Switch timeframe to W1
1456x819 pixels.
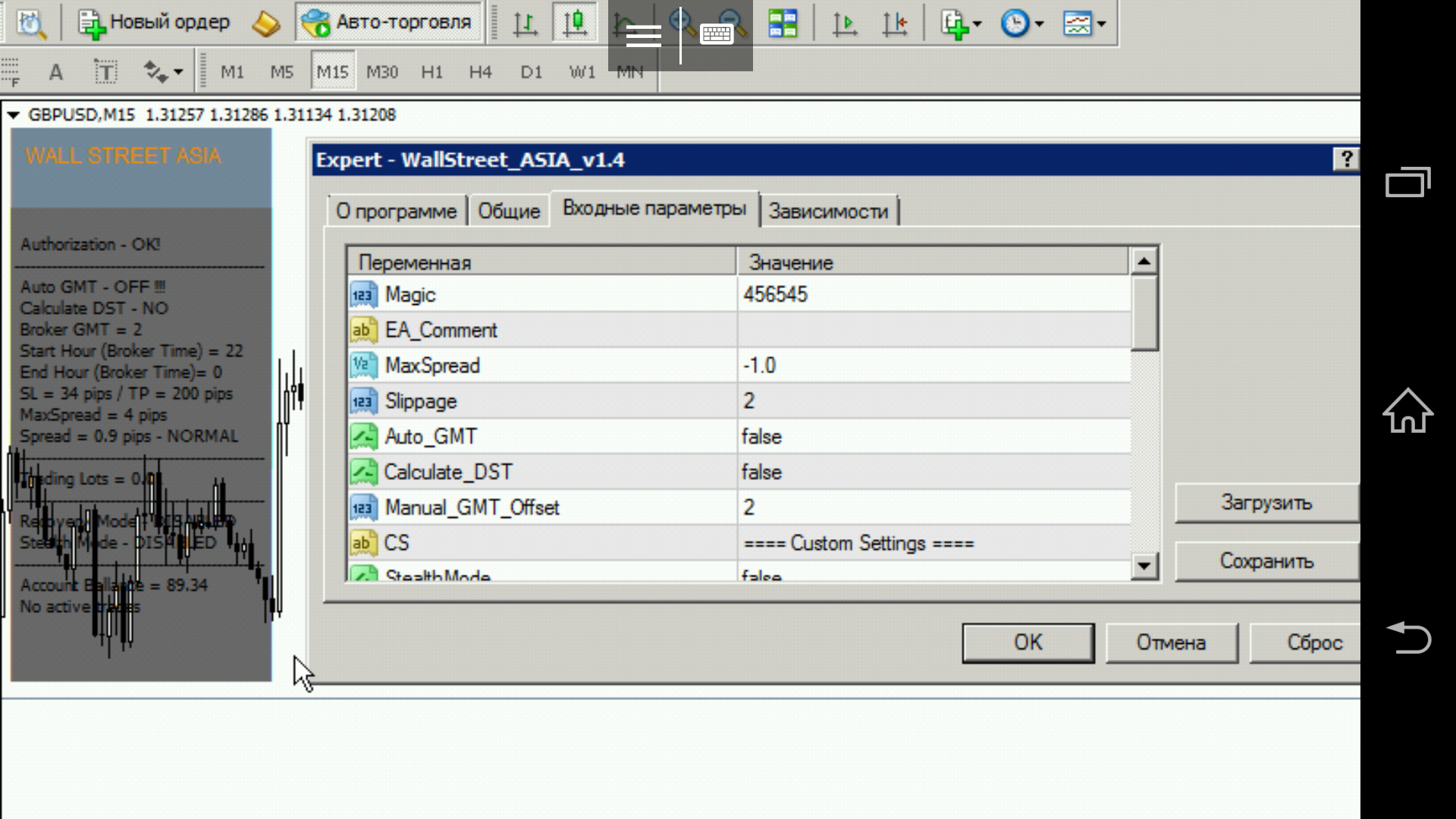[x=582, y=72]
